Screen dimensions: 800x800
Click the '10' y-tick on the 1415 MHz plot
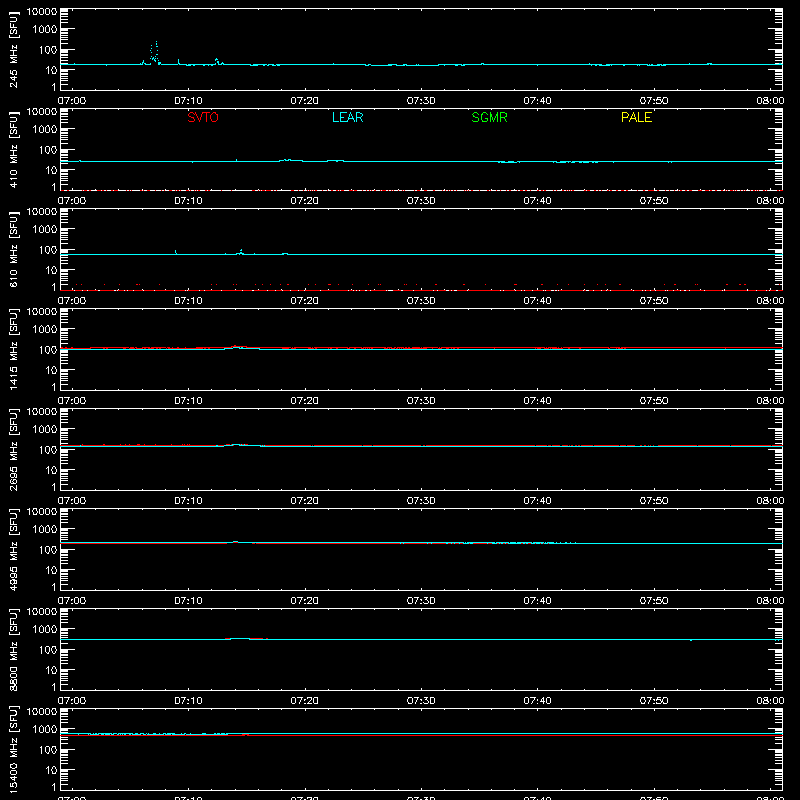(x=51, y=370)
